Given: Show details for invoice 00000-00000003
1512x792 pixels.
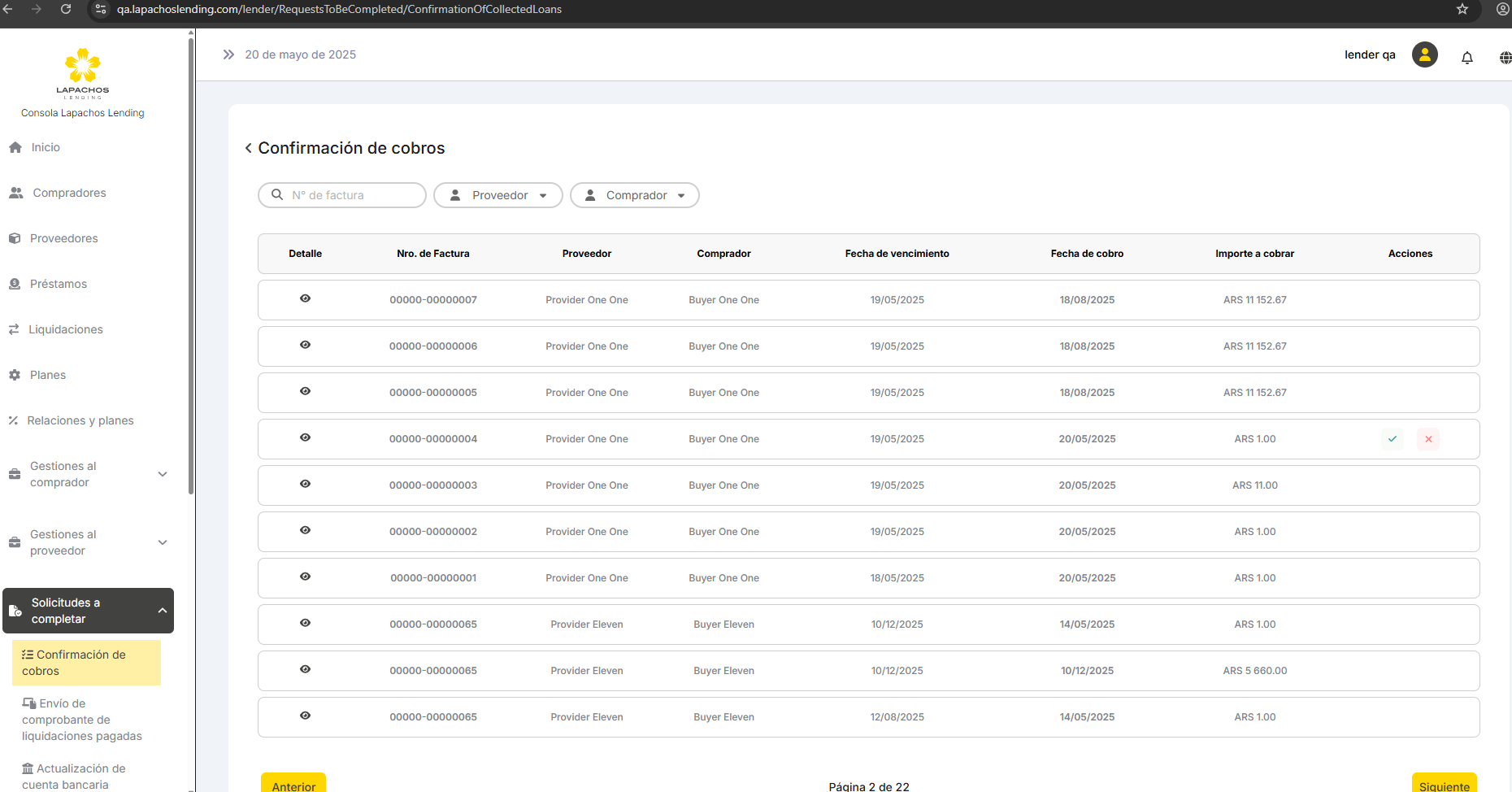Looking at the screenshot, I should point(305,484).
